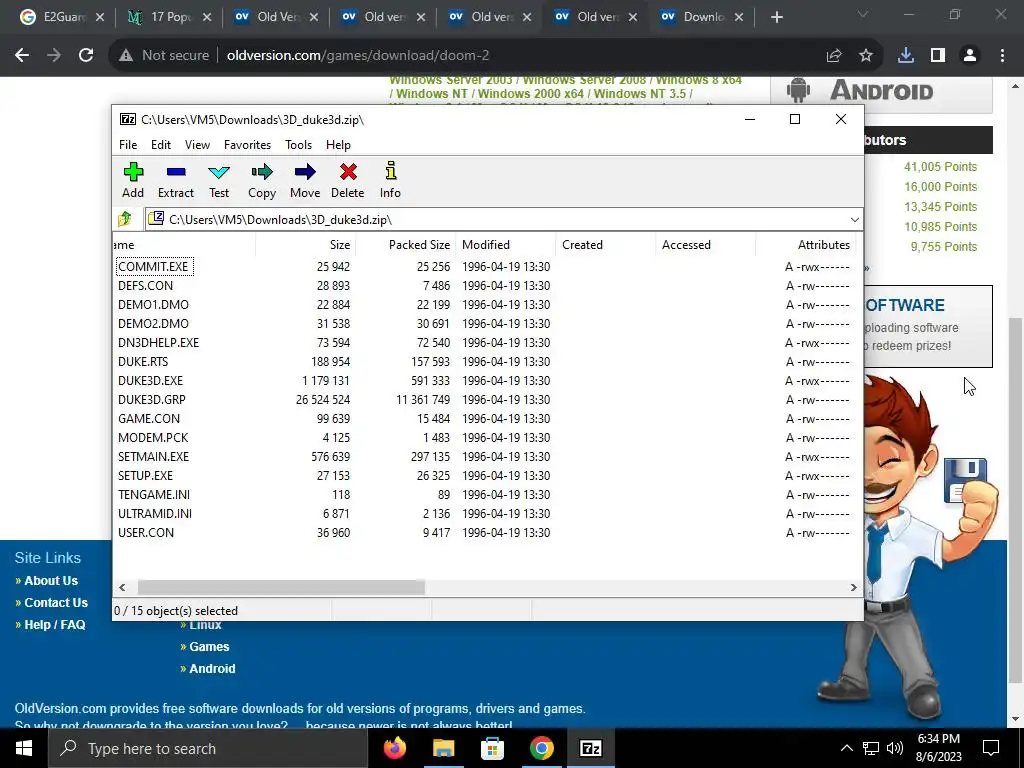Screen dimensions: 1024x768
Task: Open the Chrome tab search chevron
Action: point(863,14)
